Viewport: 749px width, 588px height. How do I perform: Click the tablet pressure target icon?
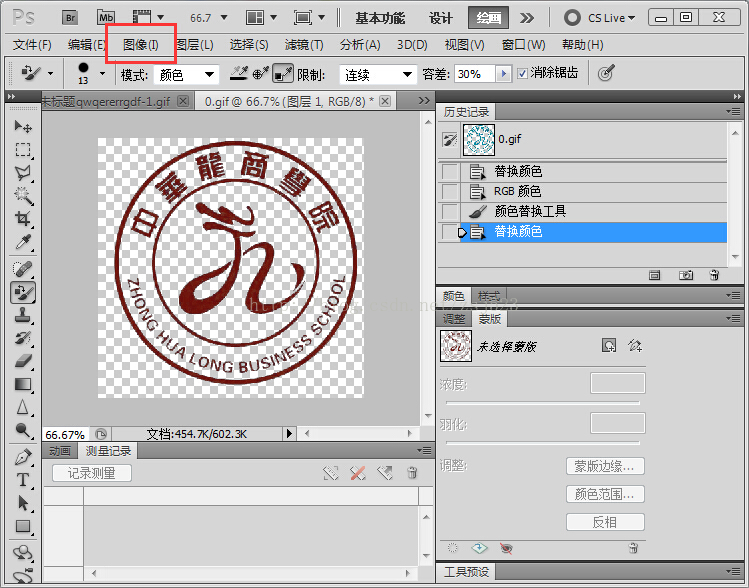[606, 74]
